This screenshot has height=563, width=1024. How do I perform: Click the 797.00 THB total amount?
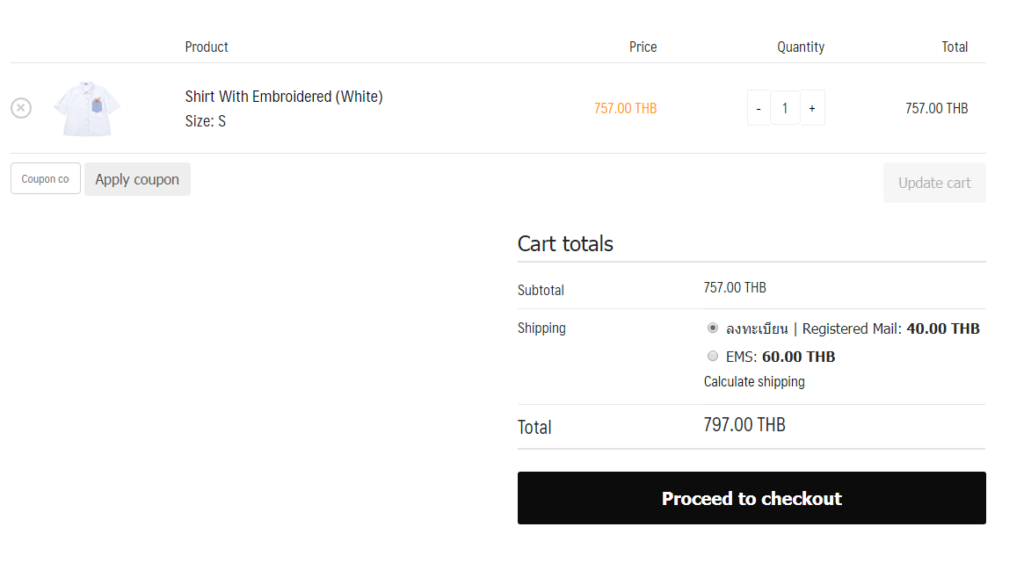tap(744, 425)
